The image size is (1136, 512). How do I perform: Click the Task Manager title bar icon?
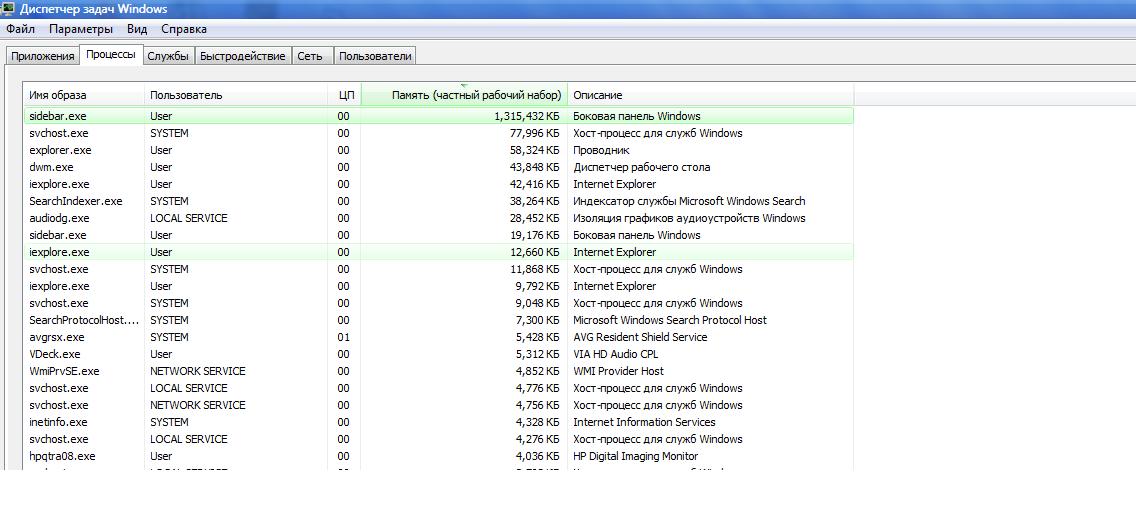click(9, 9)
